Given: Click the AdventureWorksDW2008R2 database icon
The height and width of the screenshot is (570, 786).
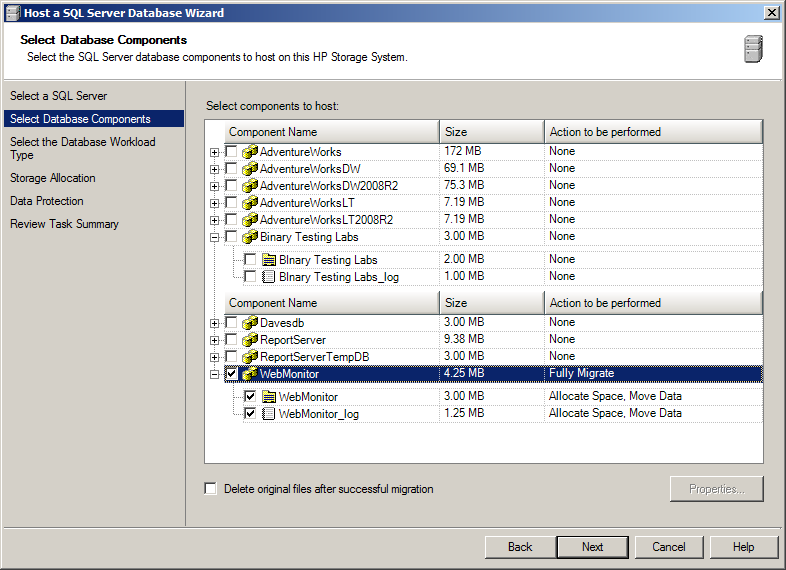Looking at the screenshot, I should pyautogui.click(x=250, y=185).
